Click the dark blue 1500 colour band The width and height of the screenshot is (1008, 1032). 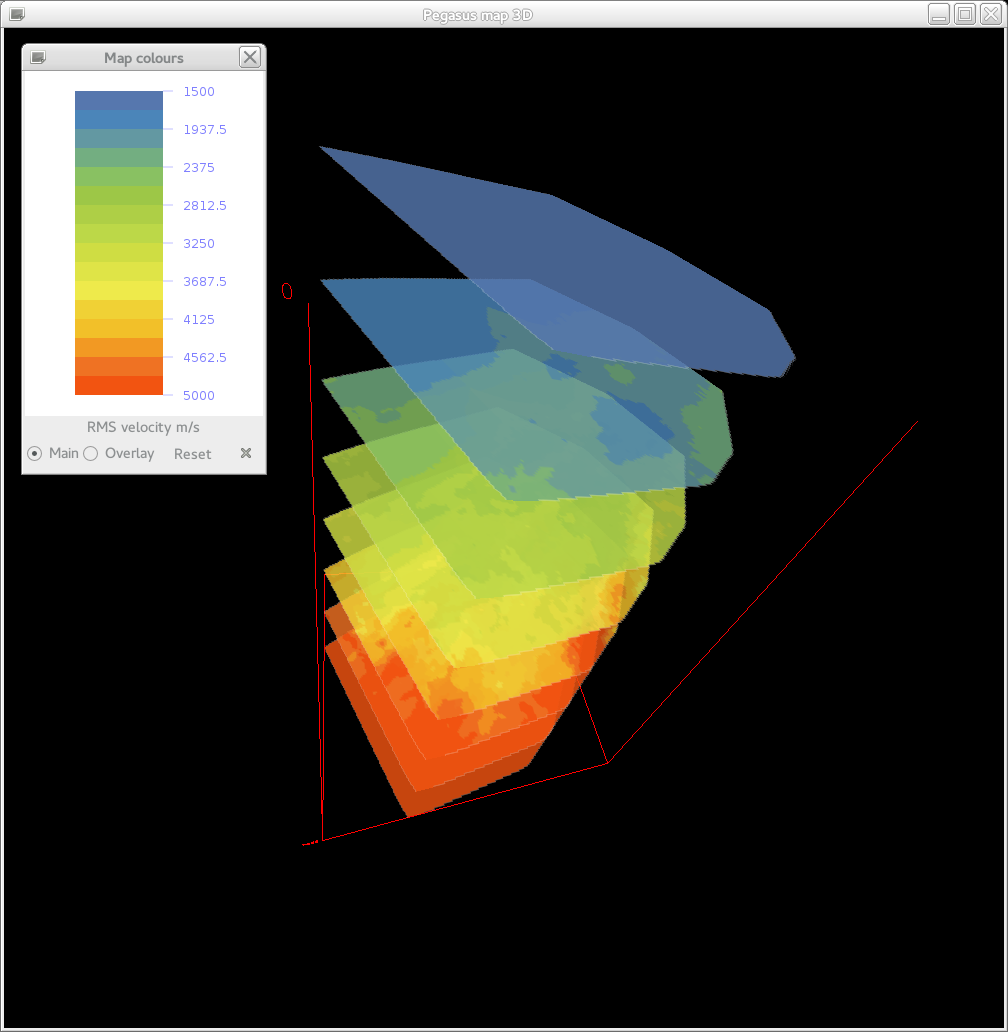118,100
